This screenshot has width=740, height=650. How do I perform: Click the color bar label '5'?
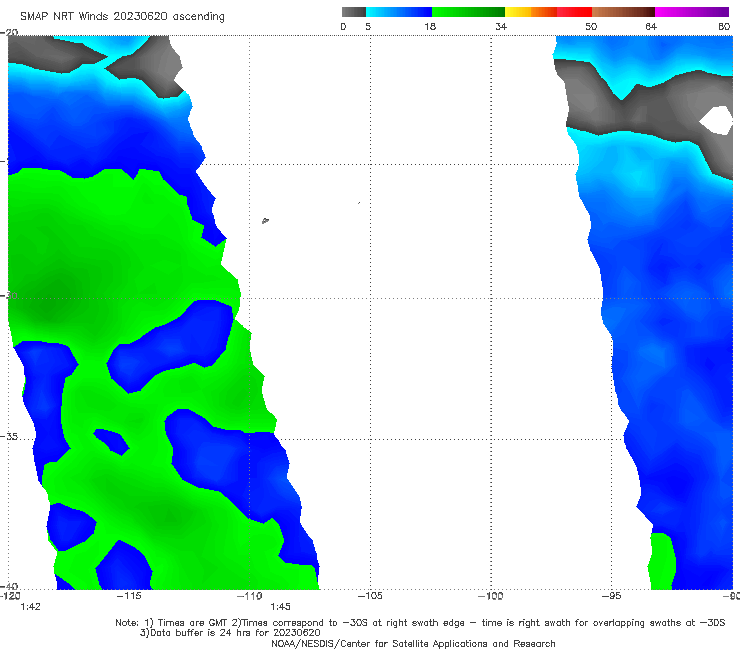[368, 27]
